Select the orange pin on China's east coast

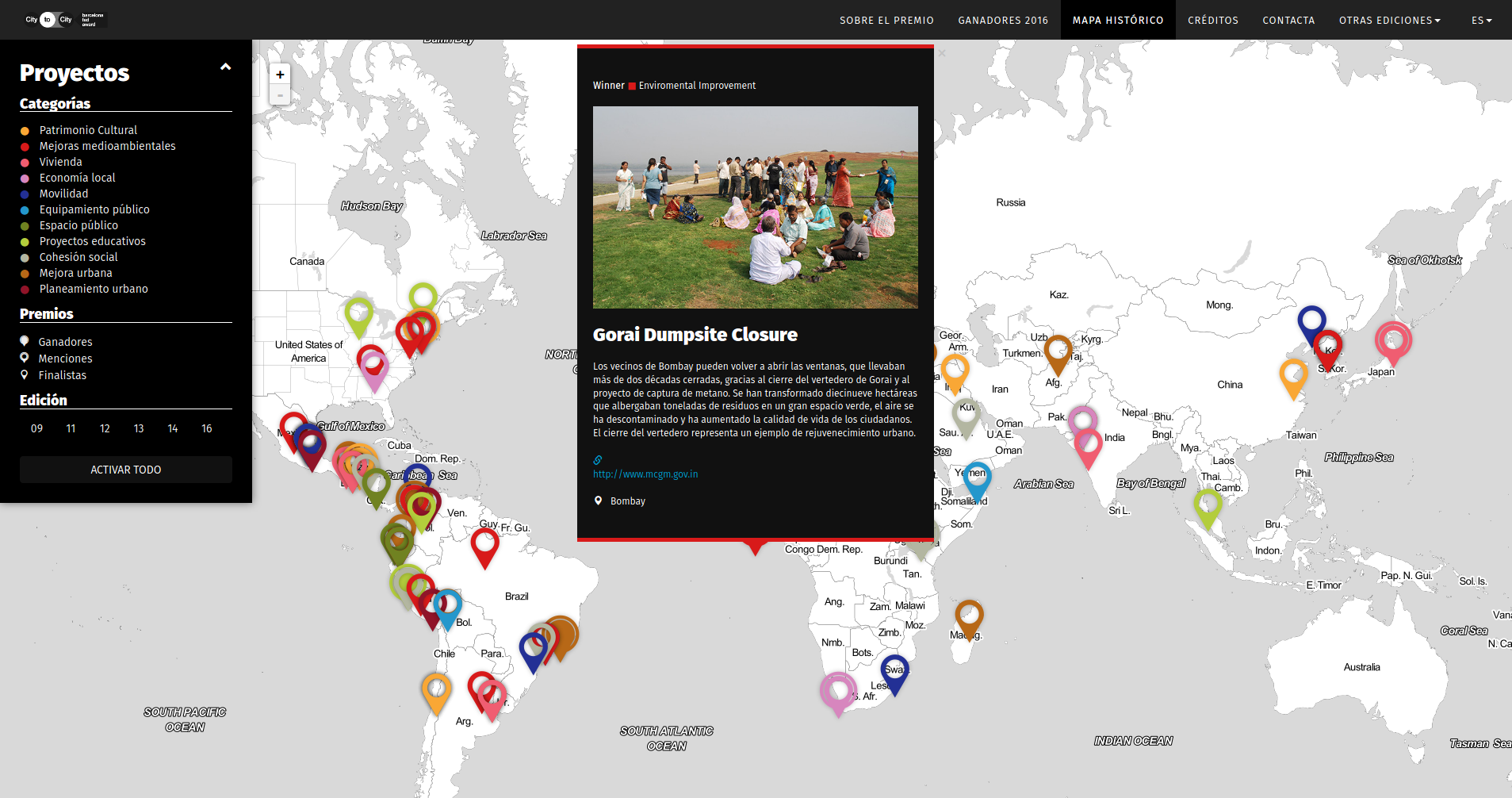(x=1293, y=374)
